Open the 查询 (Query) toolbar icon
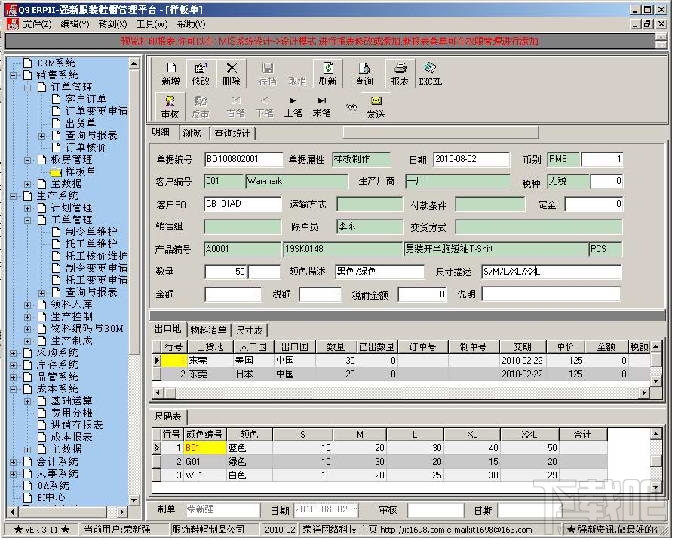Viewport: 673px width, 540px height. (x=365, y=72)
